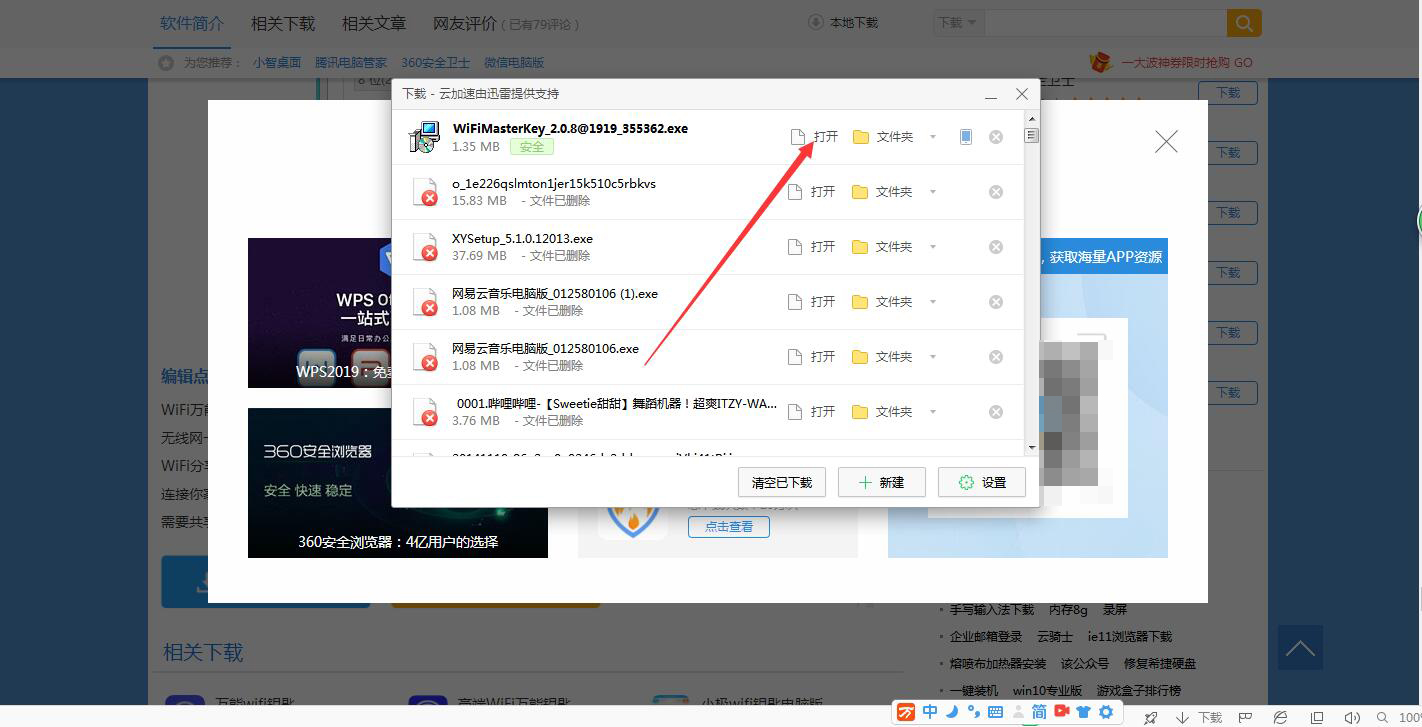Click the red video camera IME icon

pos(1062,712)
